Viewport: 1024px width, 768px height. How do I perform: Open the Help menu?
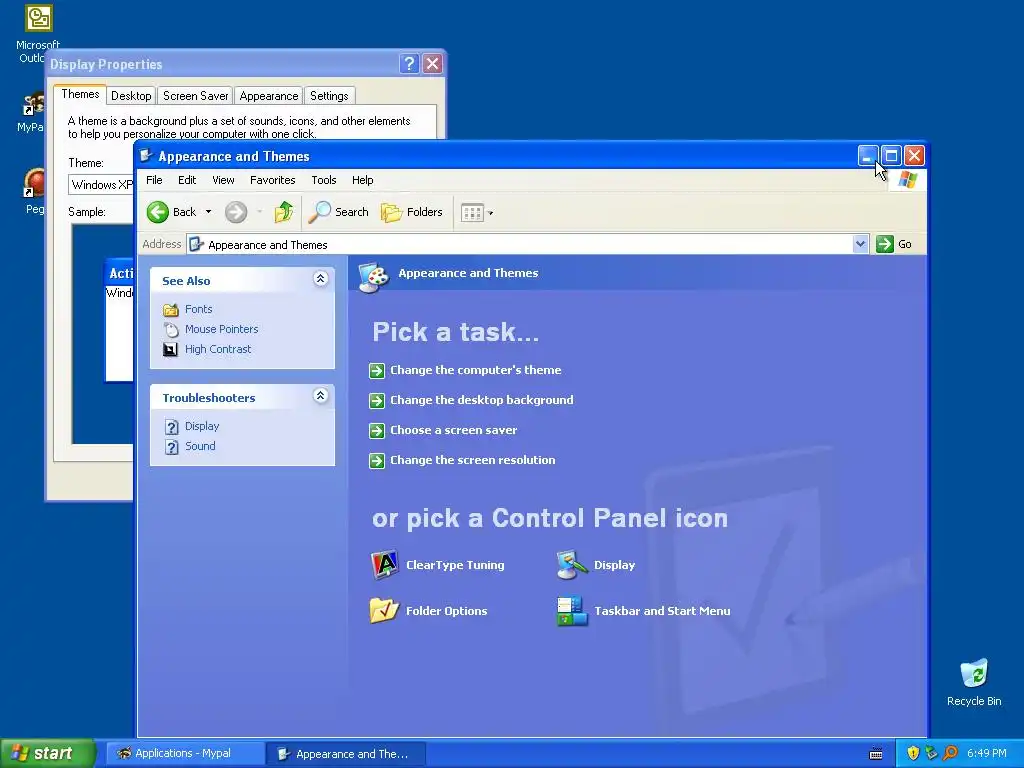click(362, 180)
